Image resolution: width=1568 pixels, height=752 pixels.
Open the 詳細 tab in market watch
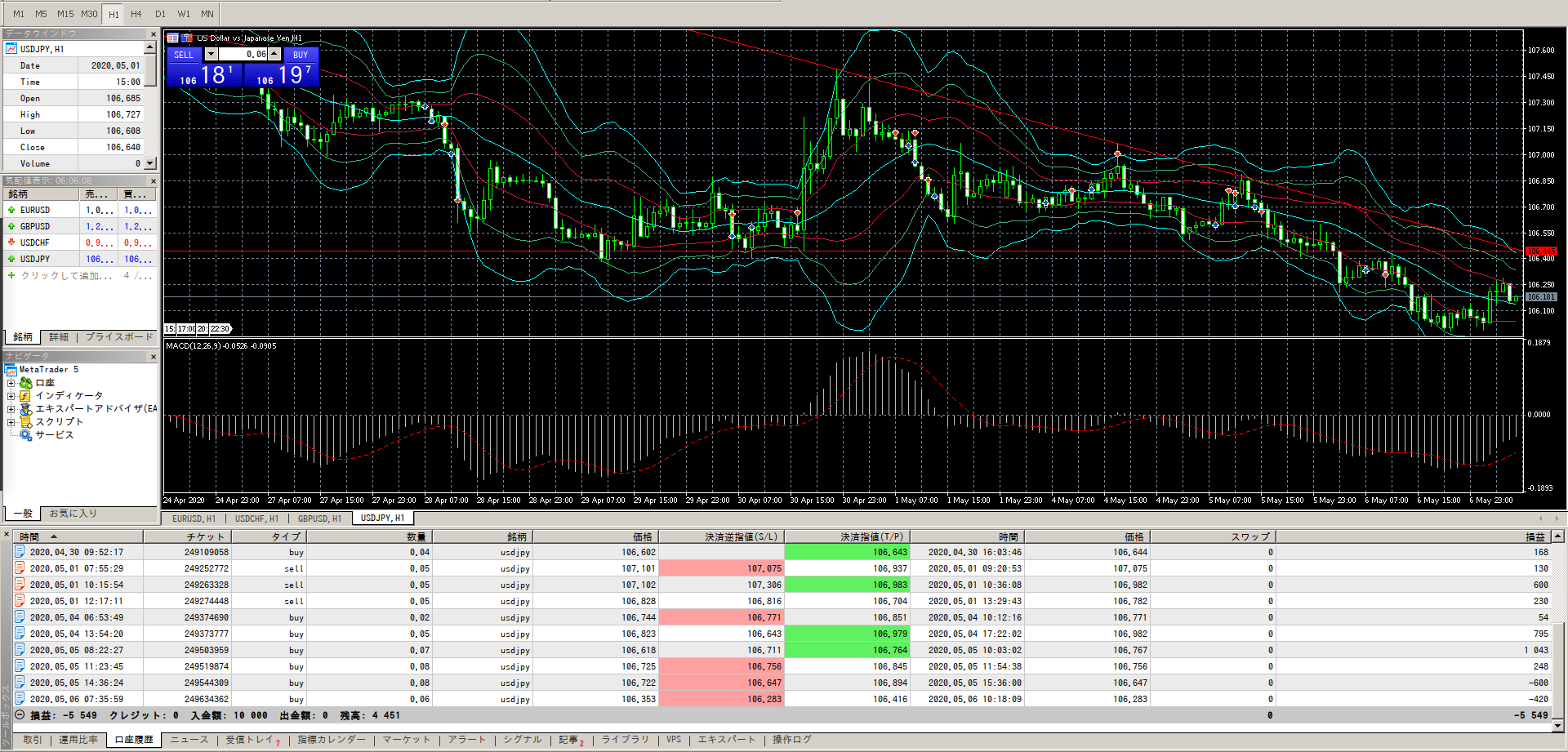pyautogui.click(x=59, y=337)
